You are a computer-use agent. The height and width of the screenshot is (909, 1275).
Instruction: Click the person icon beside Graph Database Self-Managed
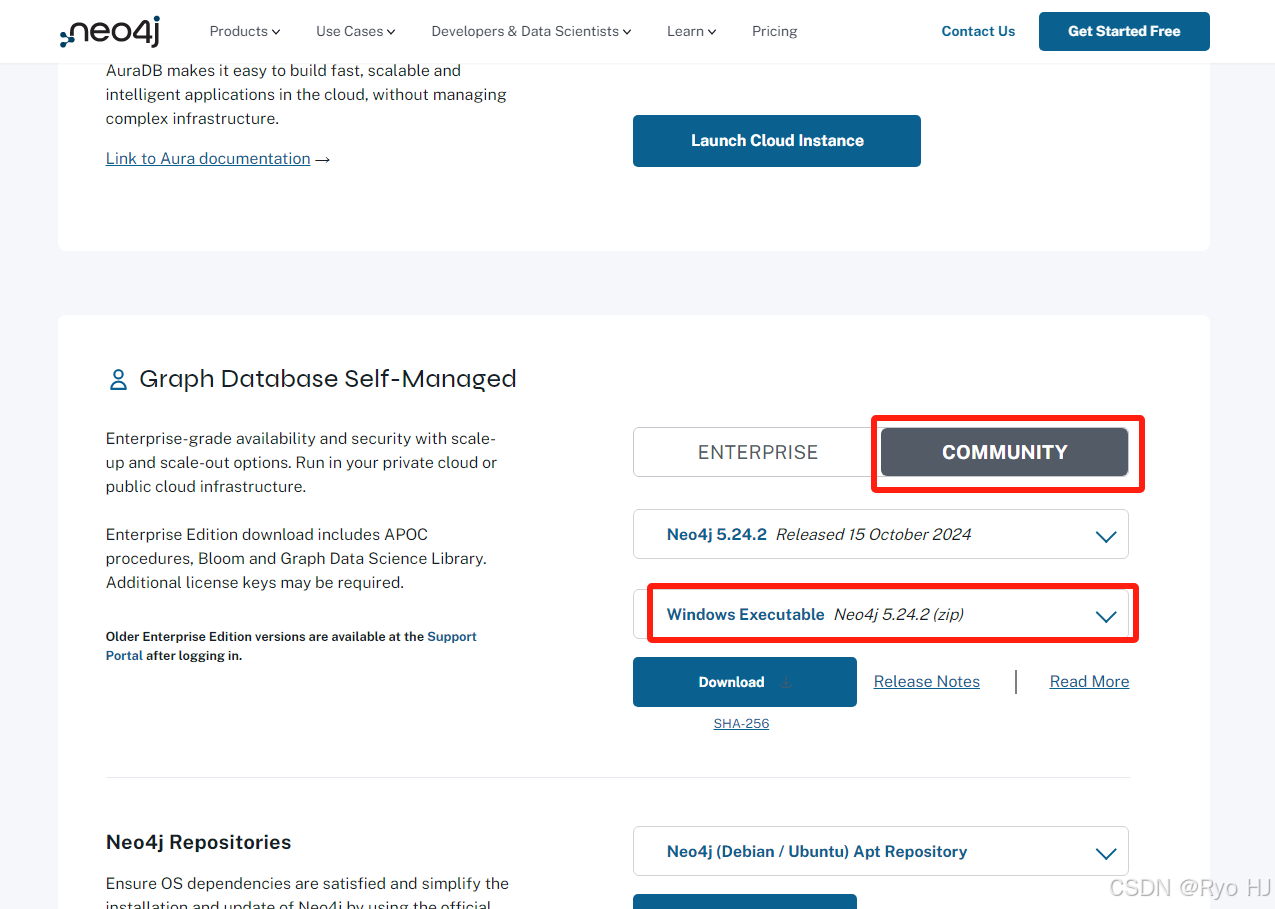(x=118, y=379)
